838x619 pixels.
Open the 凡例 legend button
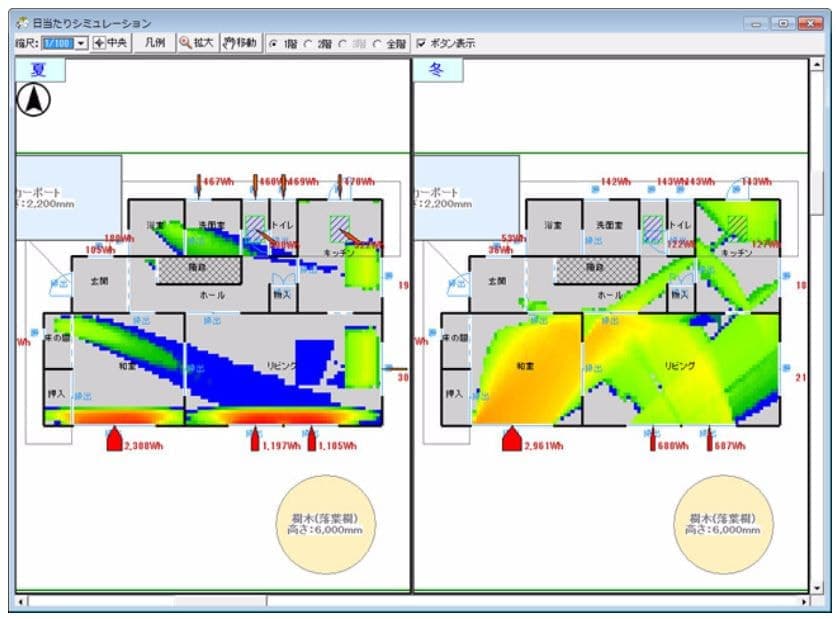point(154,43)
